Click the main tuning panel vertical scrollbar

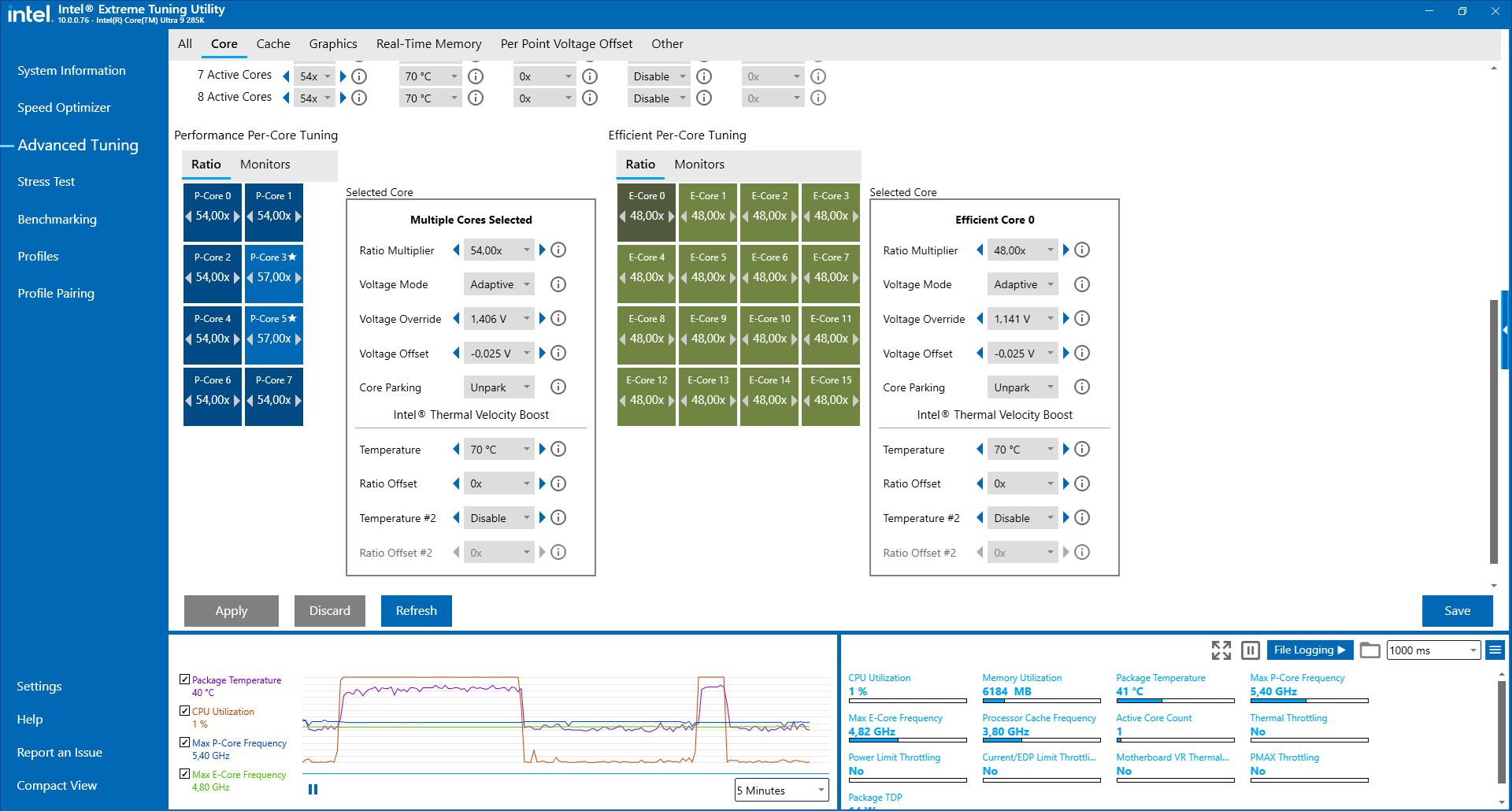click(x=1494, y=431)
